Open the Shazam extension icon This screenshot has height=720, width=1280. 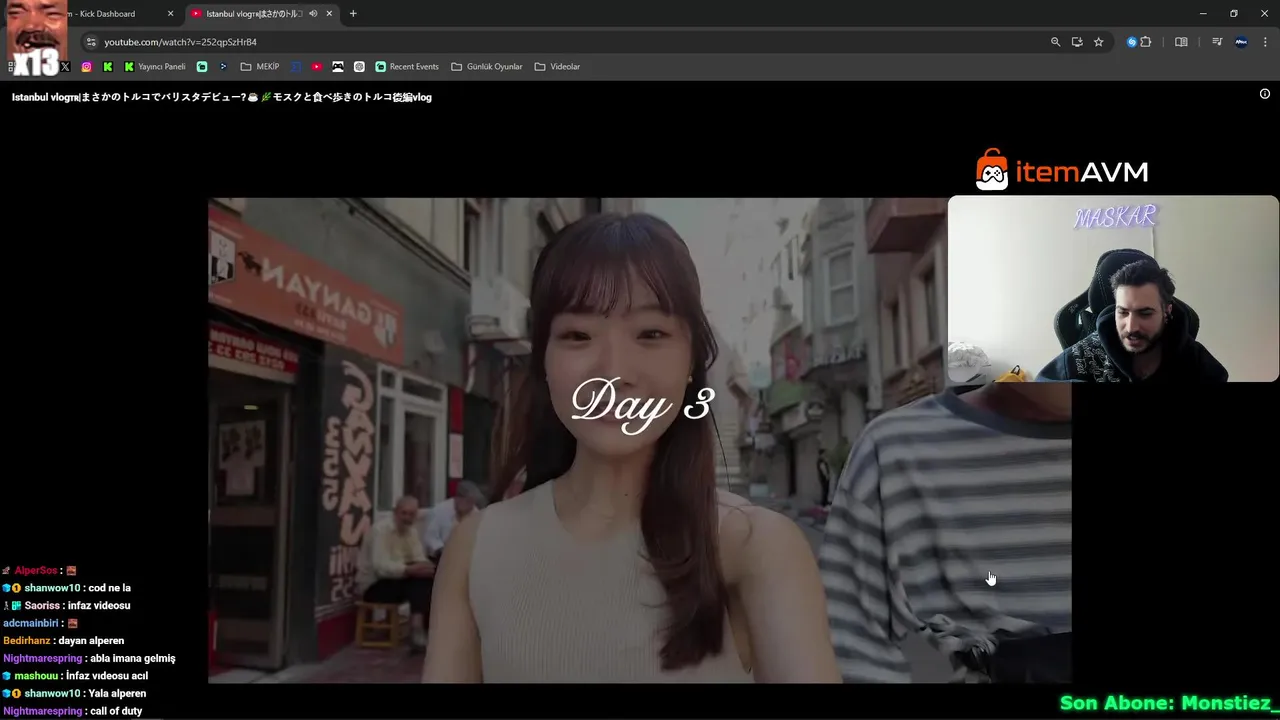[x=1132, y=42]
